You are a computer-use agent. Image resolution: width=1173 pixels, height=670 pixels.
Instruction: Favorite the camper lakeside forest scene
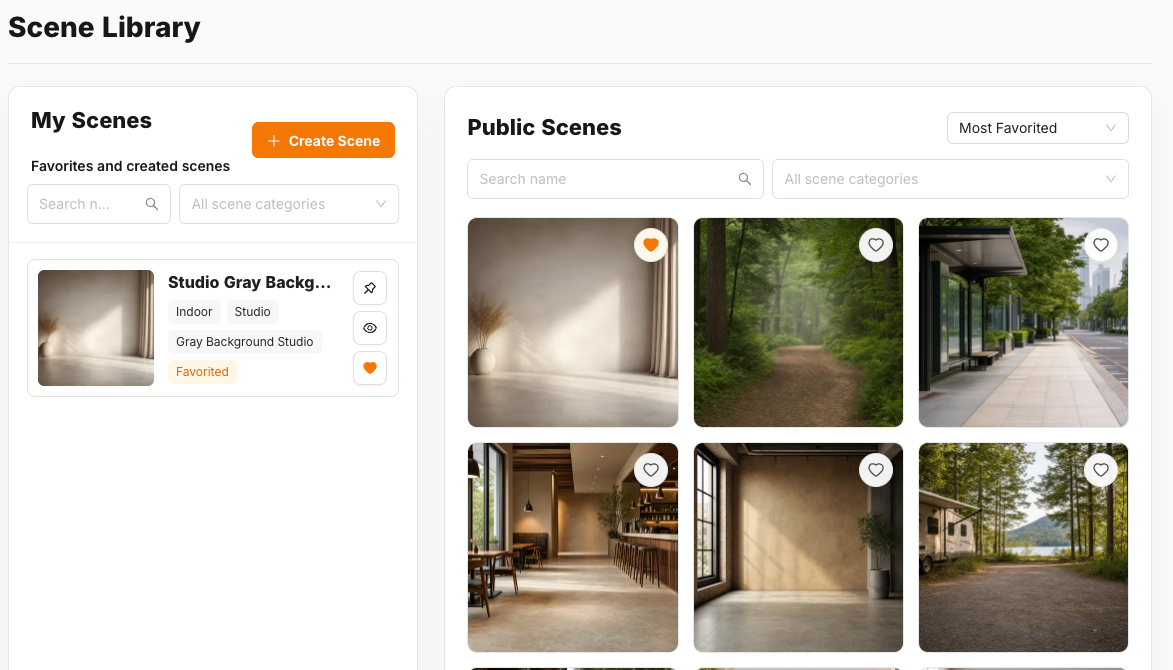pos(1101,470)
